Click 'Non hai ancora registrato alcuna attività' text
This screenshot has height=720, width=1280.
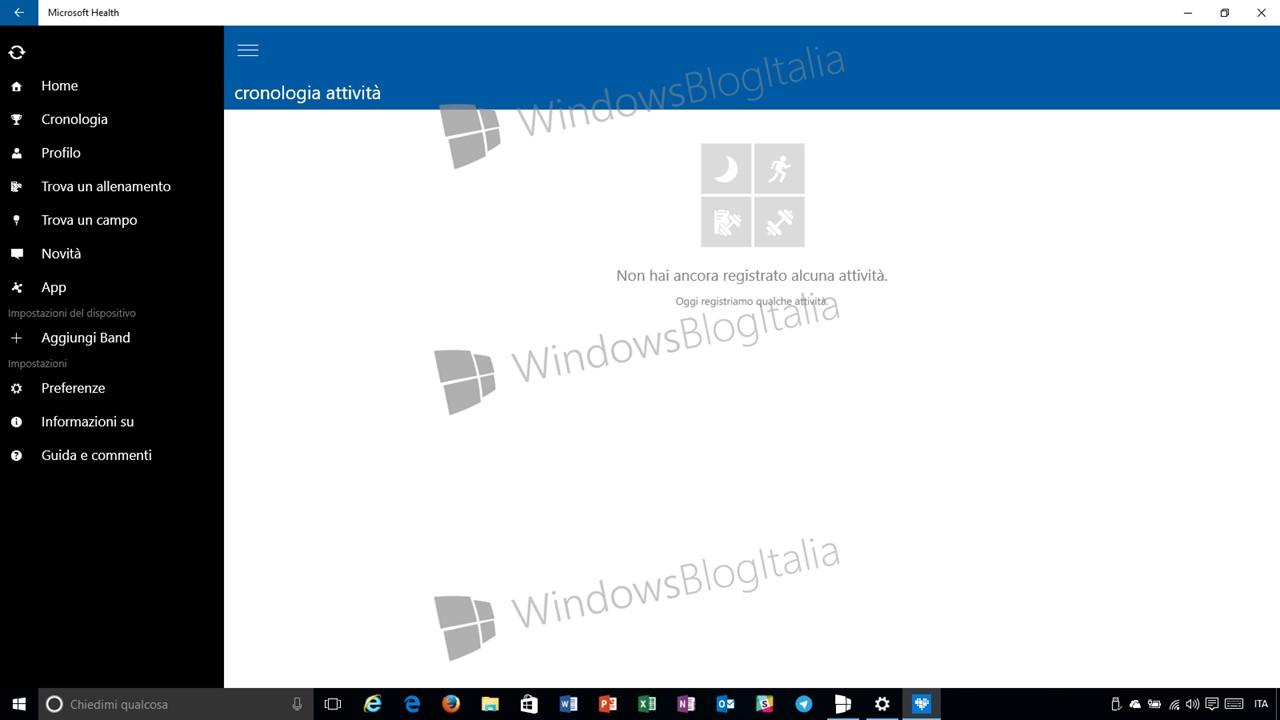[752, 275]
